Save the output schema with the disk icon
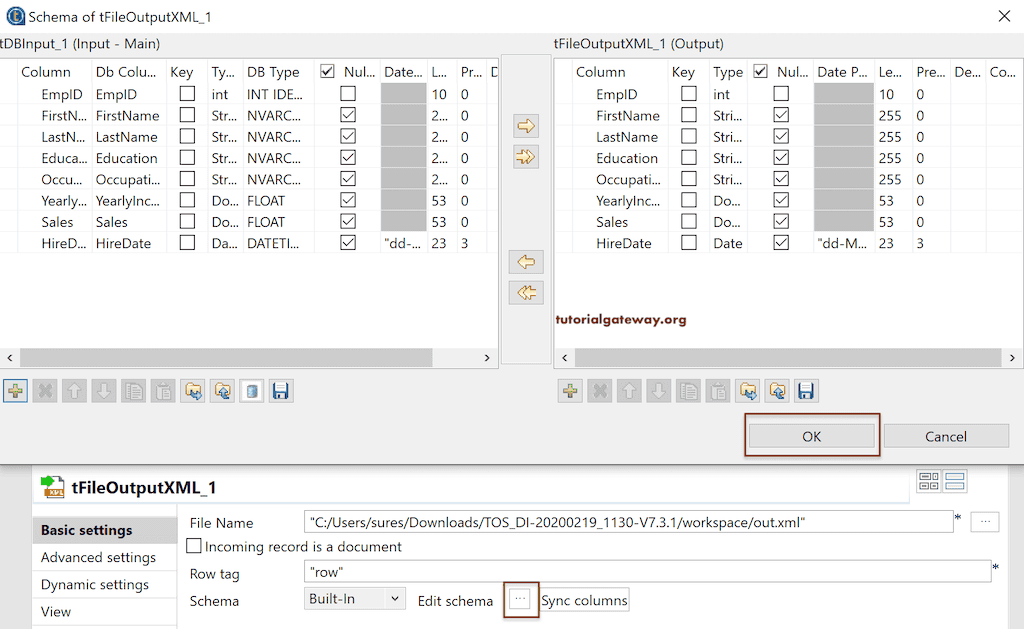This screenshot has height=629, width=1024. click(x=806, y=390)
